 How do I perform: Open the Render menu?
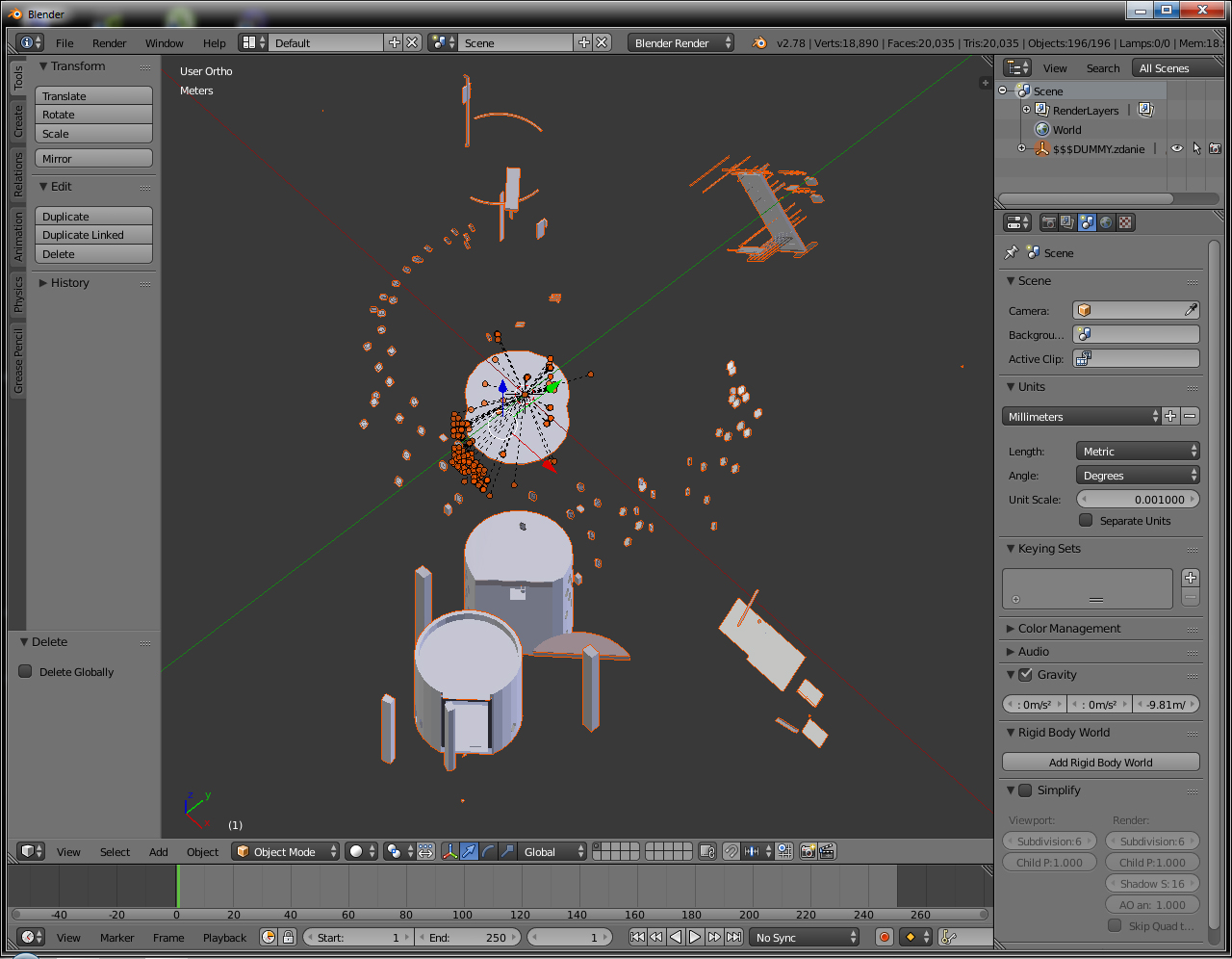point(109,42)
